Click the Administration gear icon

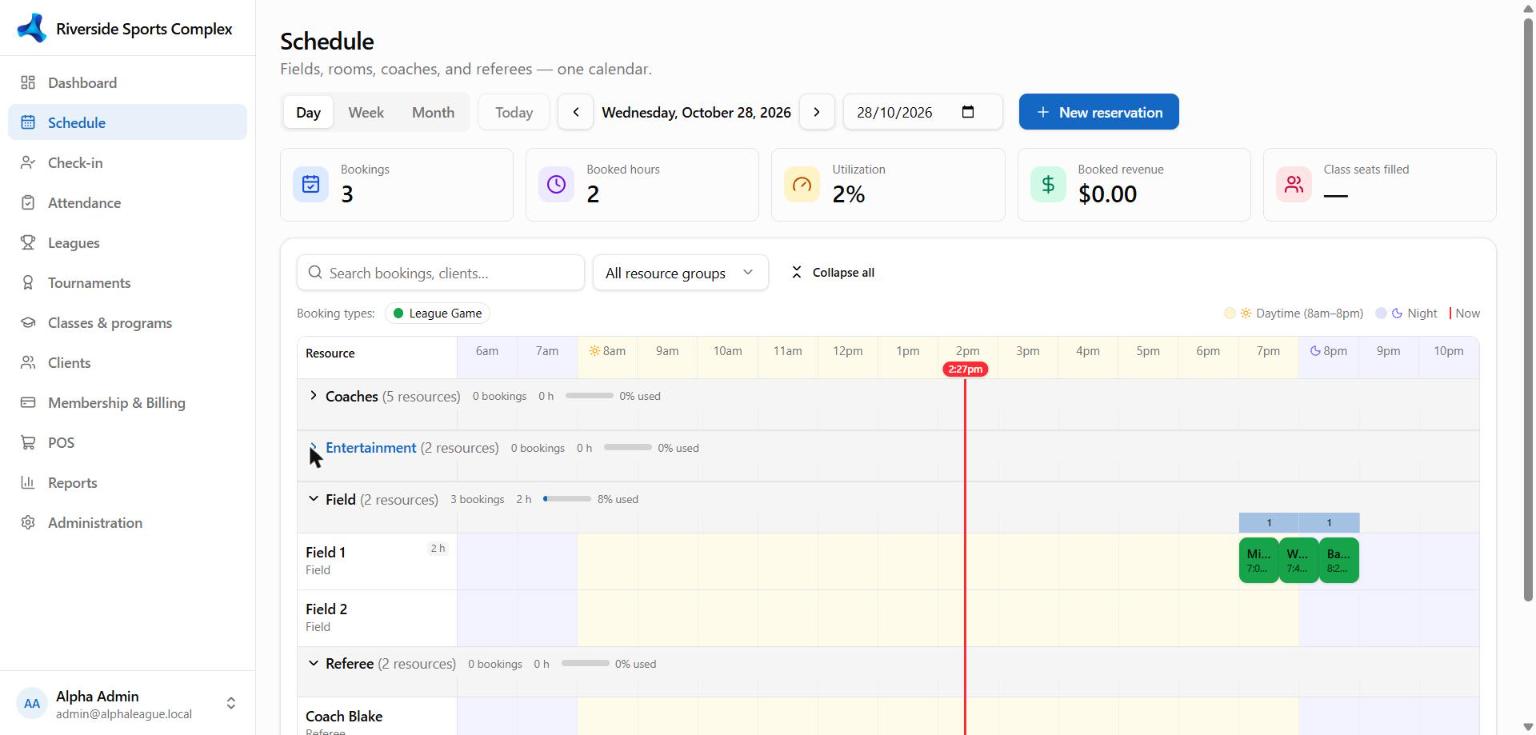coord(28,523)
